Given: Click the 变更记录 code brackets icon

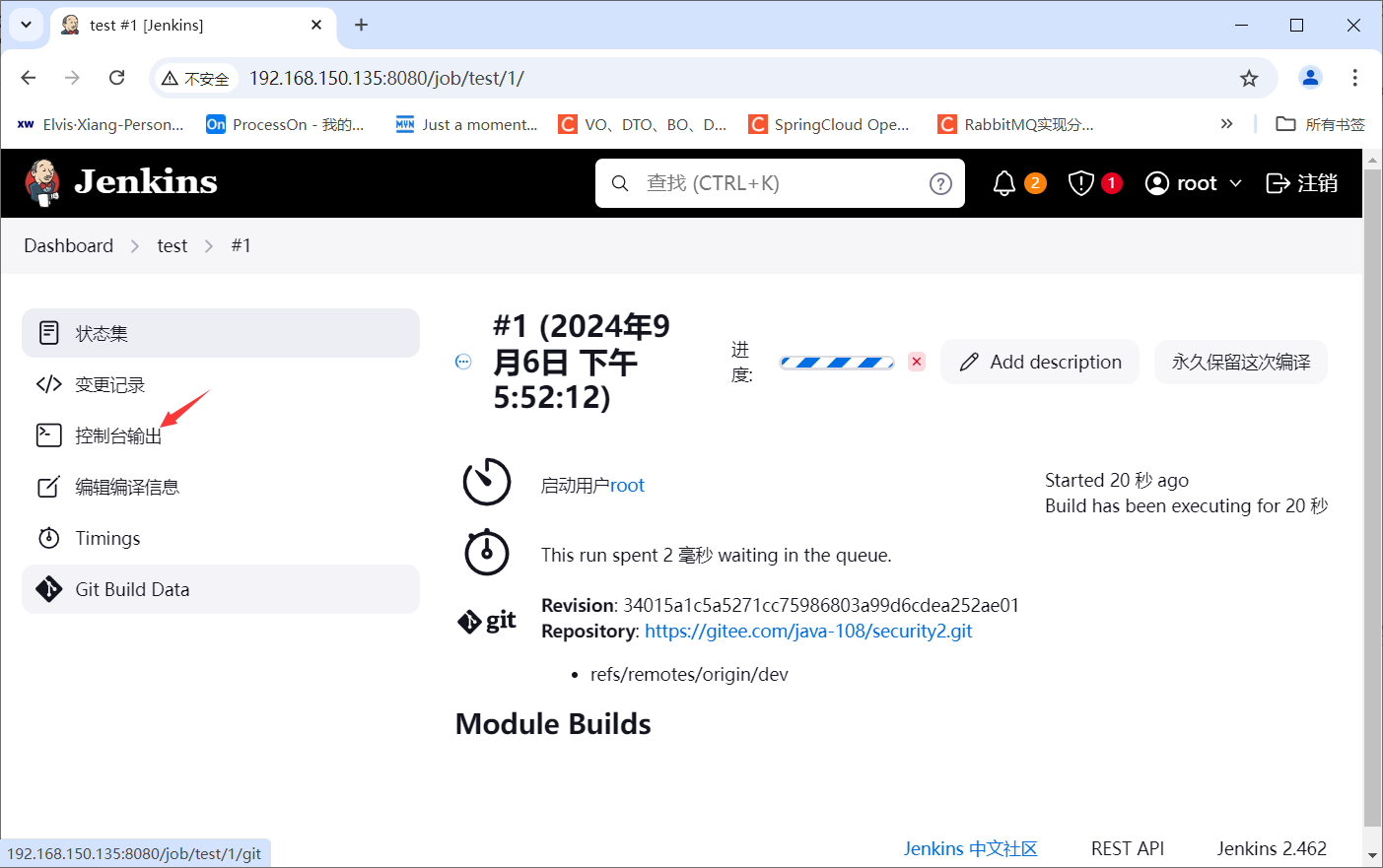Looking at the screenshot, I should pyautogui.click(x=49, y=384).
